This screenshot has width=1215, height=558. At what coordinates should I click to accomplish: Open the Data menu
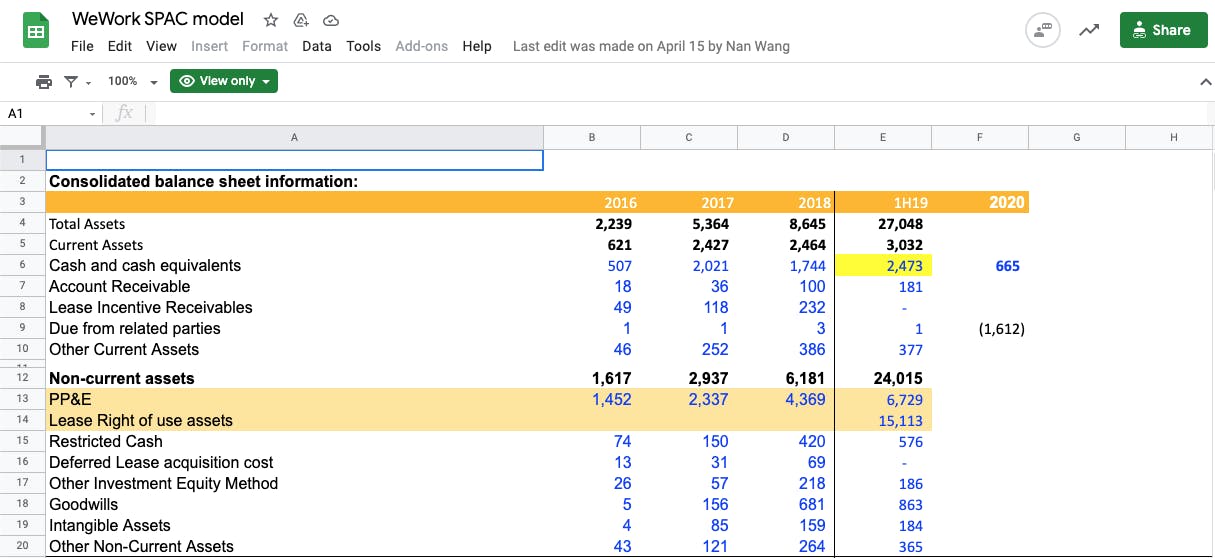316,46
